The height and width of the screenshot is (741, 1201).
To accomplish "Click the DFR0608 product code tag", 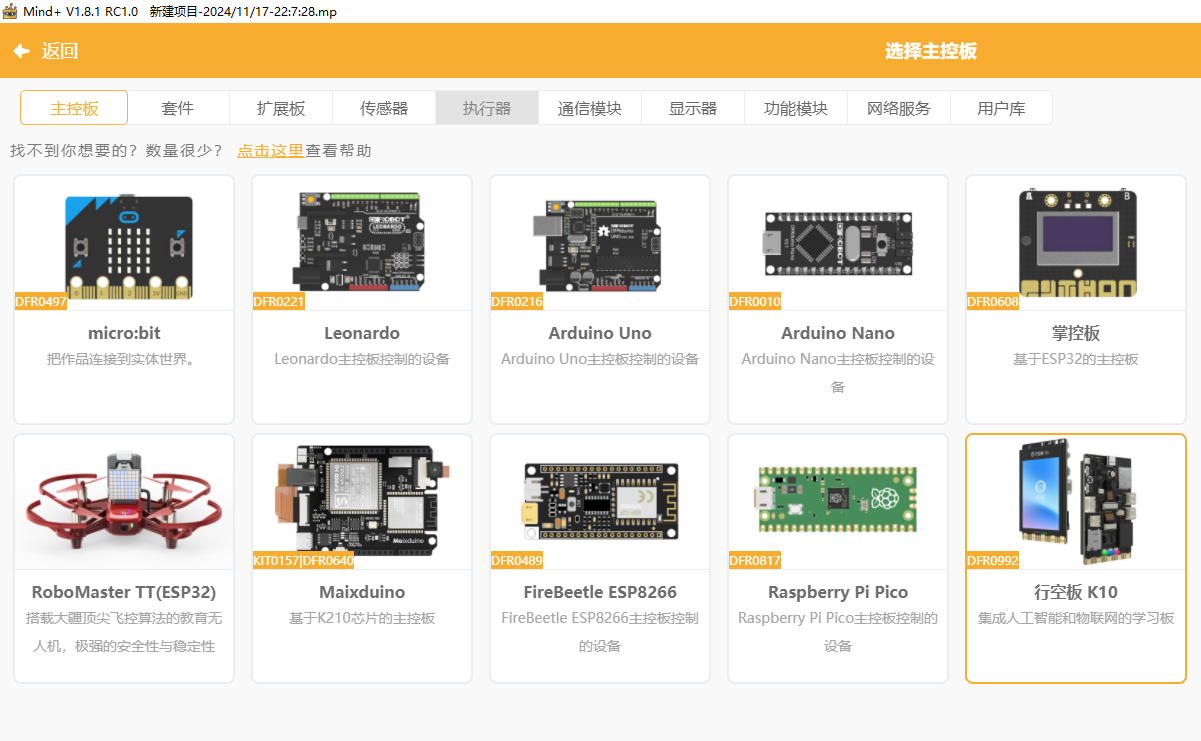I will 993,302.
